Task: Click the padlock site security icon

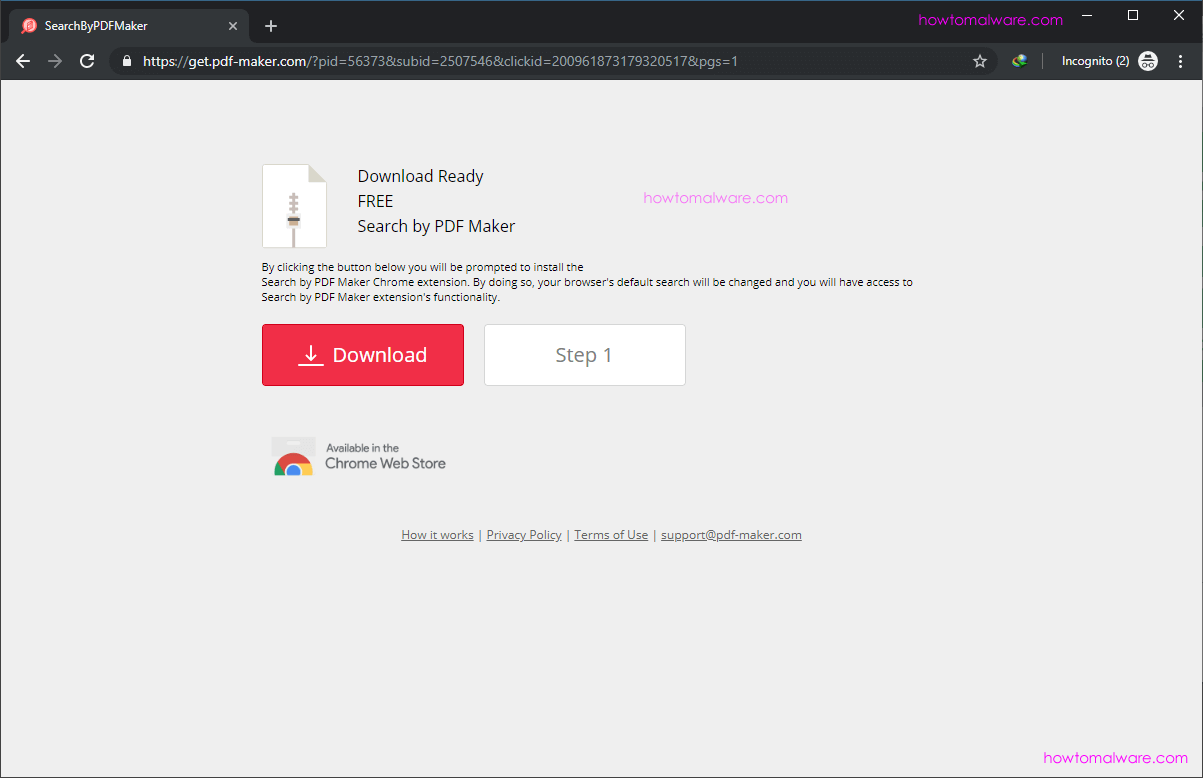Action: (x=126, y=61)
